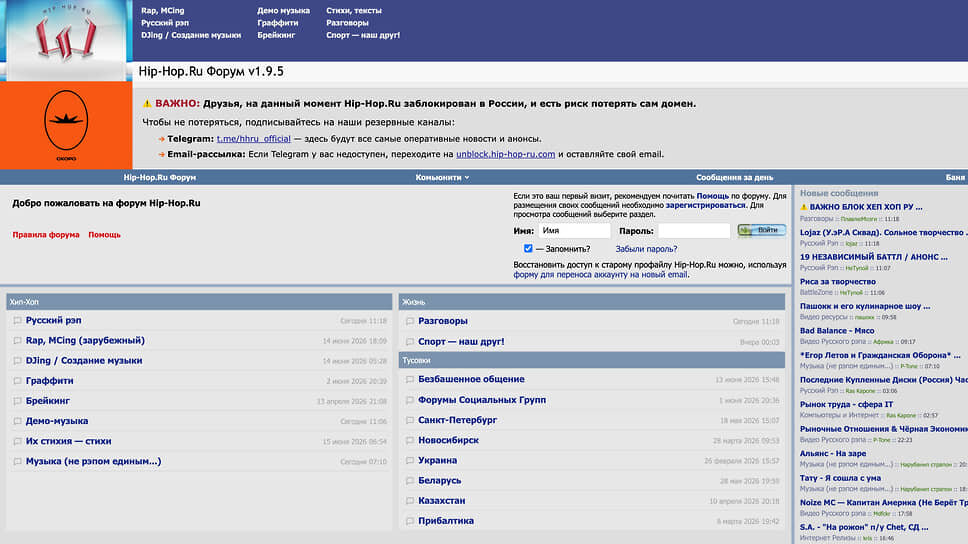The image size is (968, 544).
Task: Click the folder icon beside Их стихия — стихи
Action: [x=17, y=441]
